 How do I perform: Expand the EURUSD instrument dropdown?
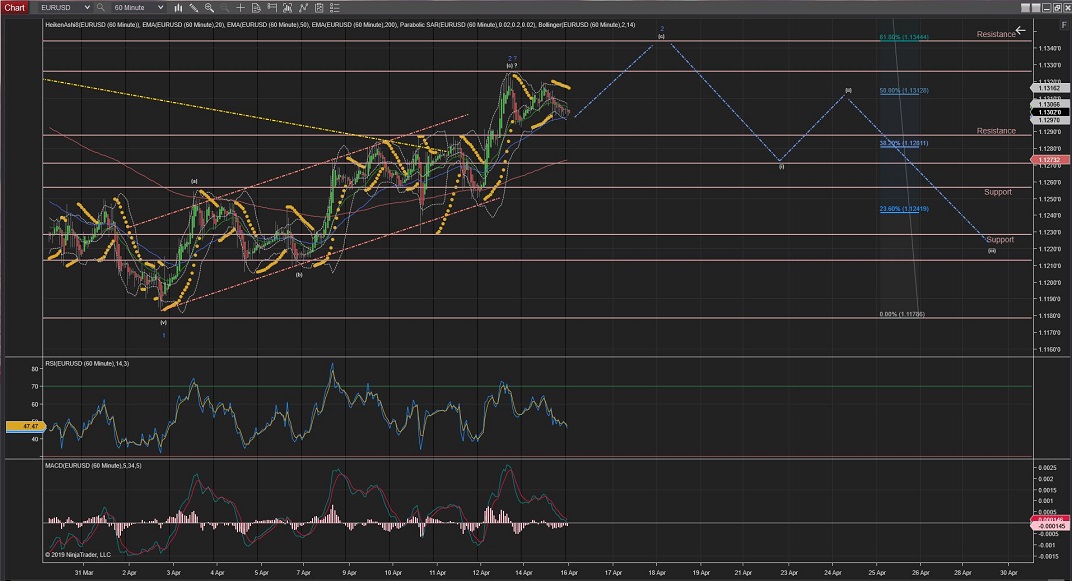point(87,7)
